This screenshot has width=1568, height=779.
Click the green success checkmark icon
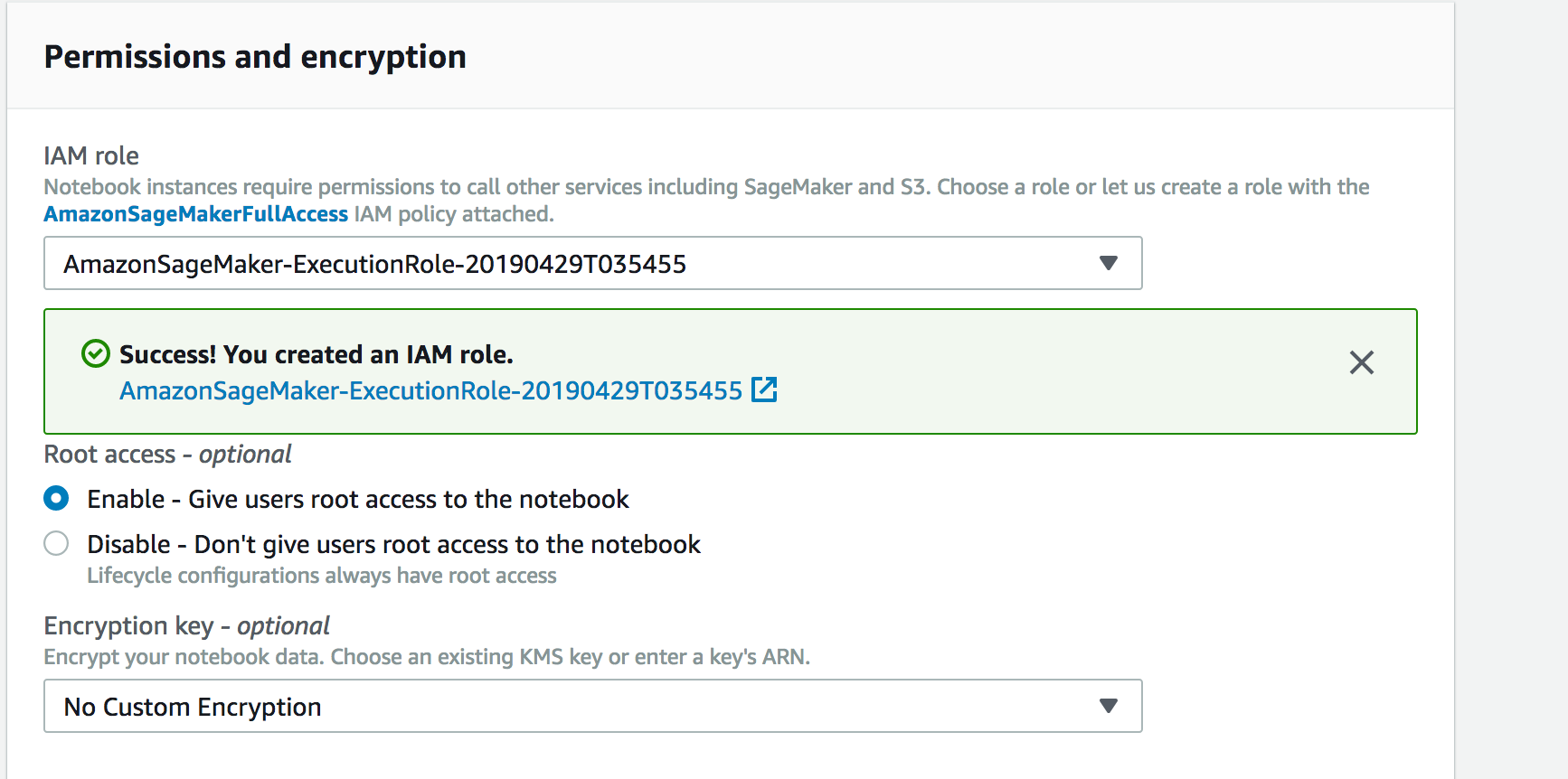96,354
